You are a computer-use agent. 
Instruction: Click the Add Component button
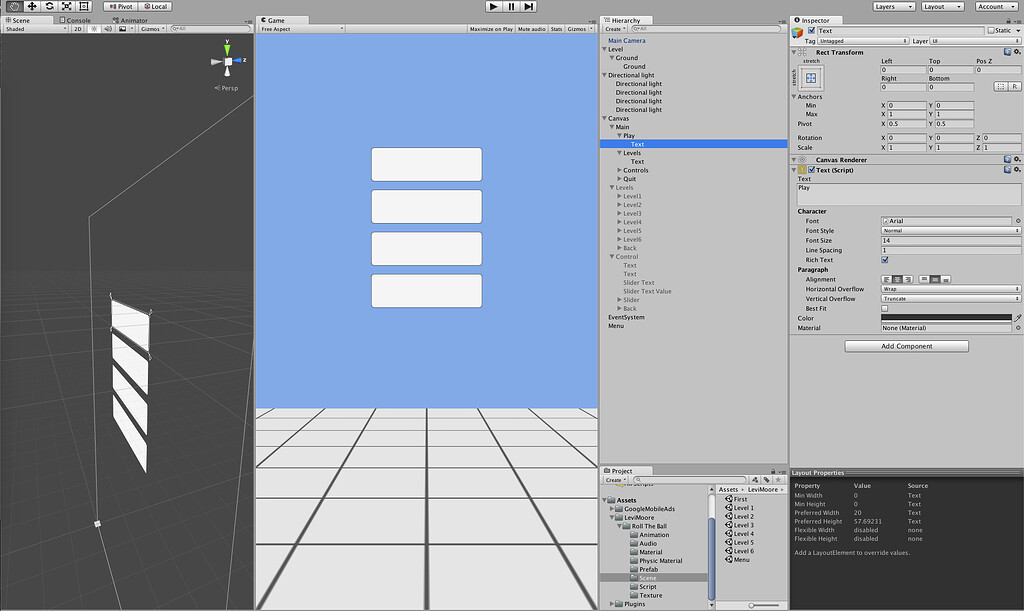pyautogui.click(x=906, y=345)
